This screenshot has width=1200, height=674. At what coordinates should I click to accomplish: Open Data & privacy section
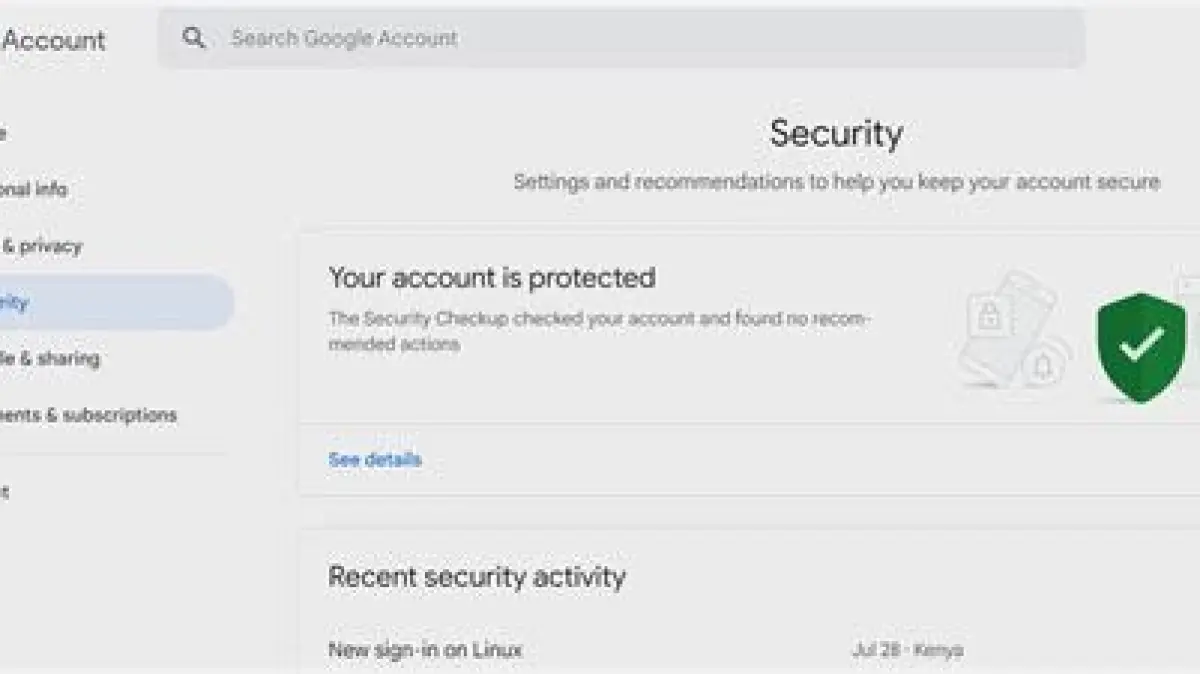[x=42, y=246]
